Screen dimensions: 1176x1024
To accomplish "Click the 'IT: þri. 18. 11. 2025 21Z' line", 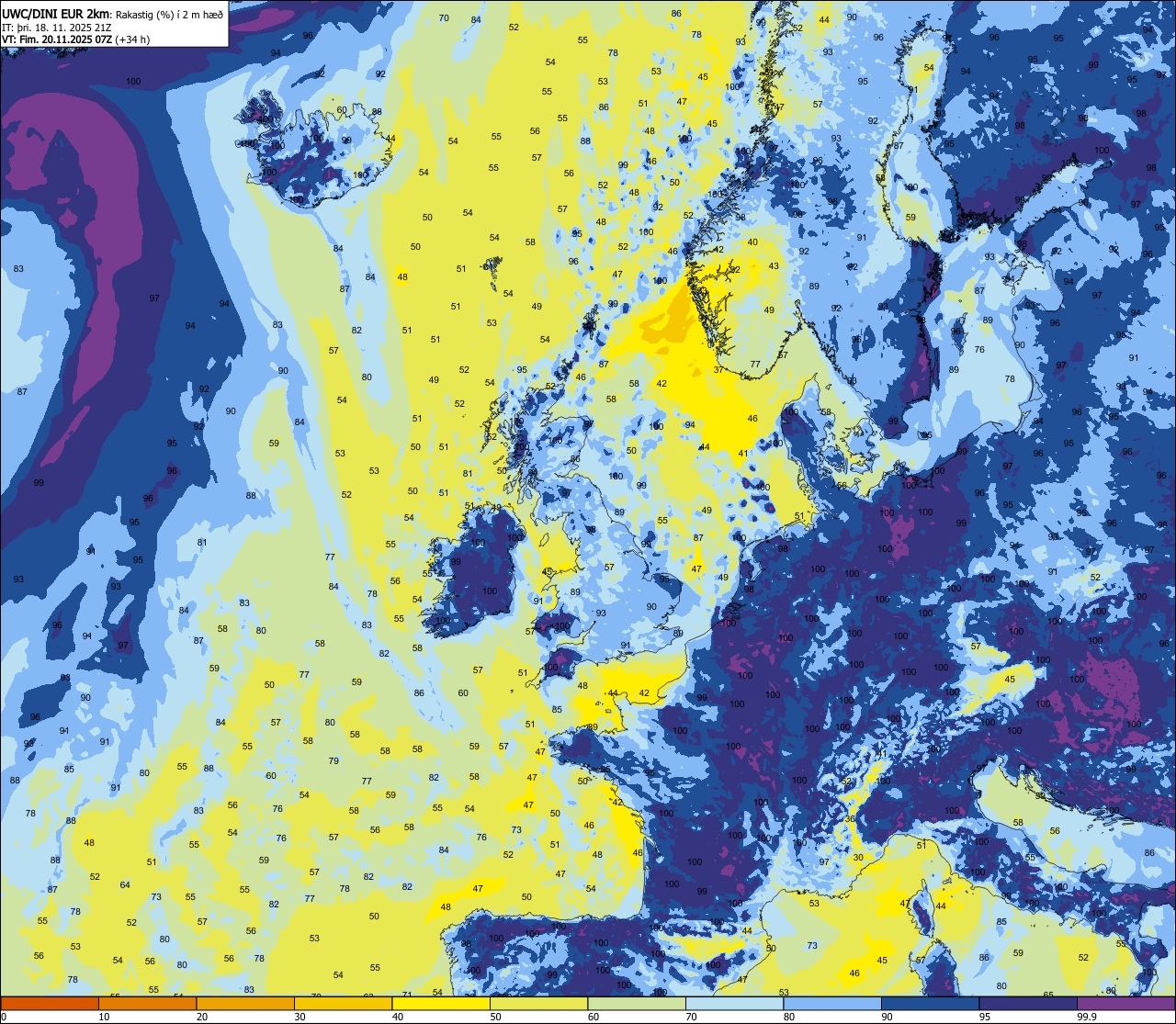I will (55, 27).
